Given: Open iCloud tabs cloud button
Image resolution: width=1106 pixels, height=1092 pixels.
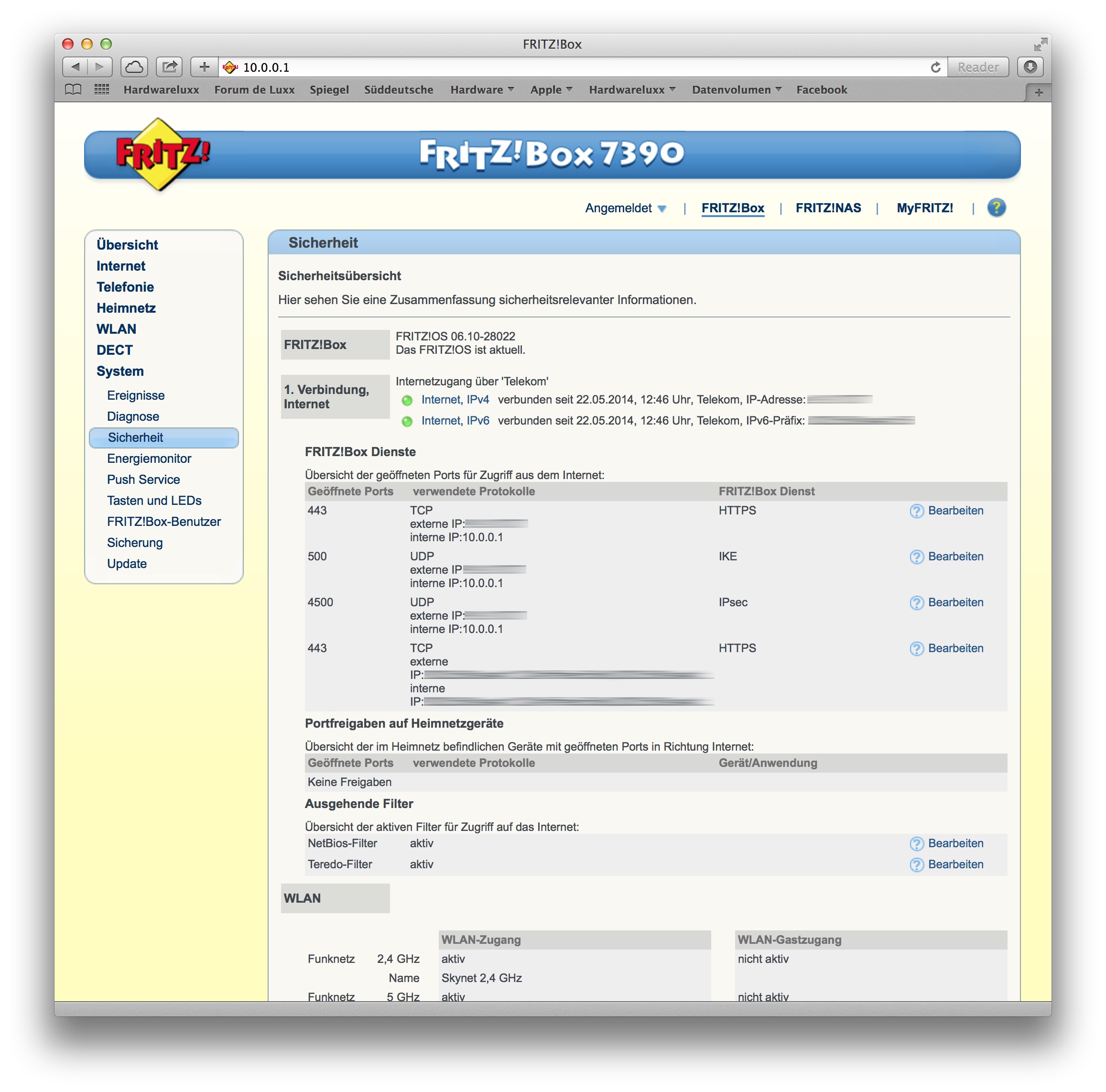Looking at the screenshot, I should (134, 67).
